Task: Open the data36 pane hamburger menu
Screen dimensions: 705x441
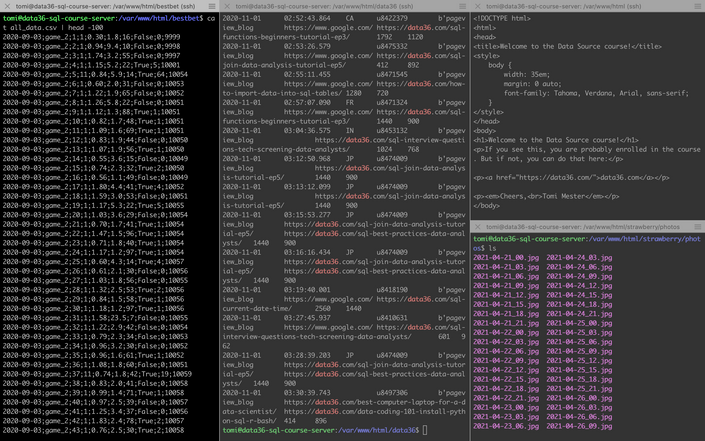Action: point(462,6)
